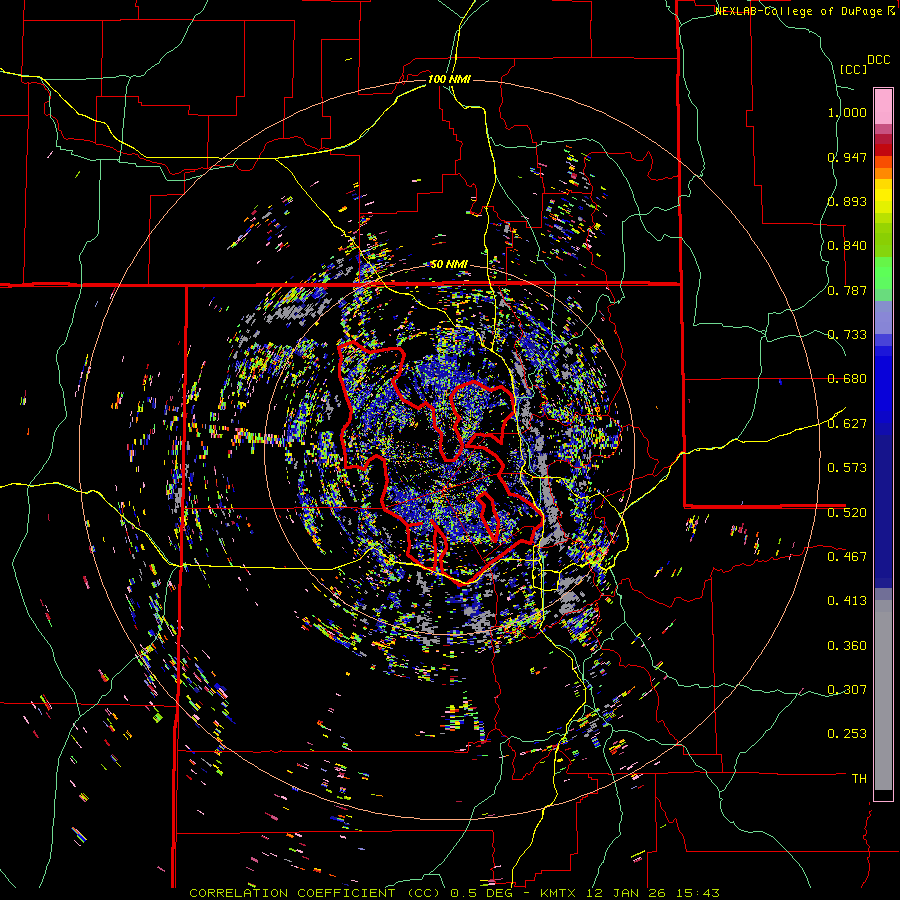Image resolution: width=900 pixels, height=900 pixels.
Task: Click the 0.787 scale value
Action: tap(847, 290)
